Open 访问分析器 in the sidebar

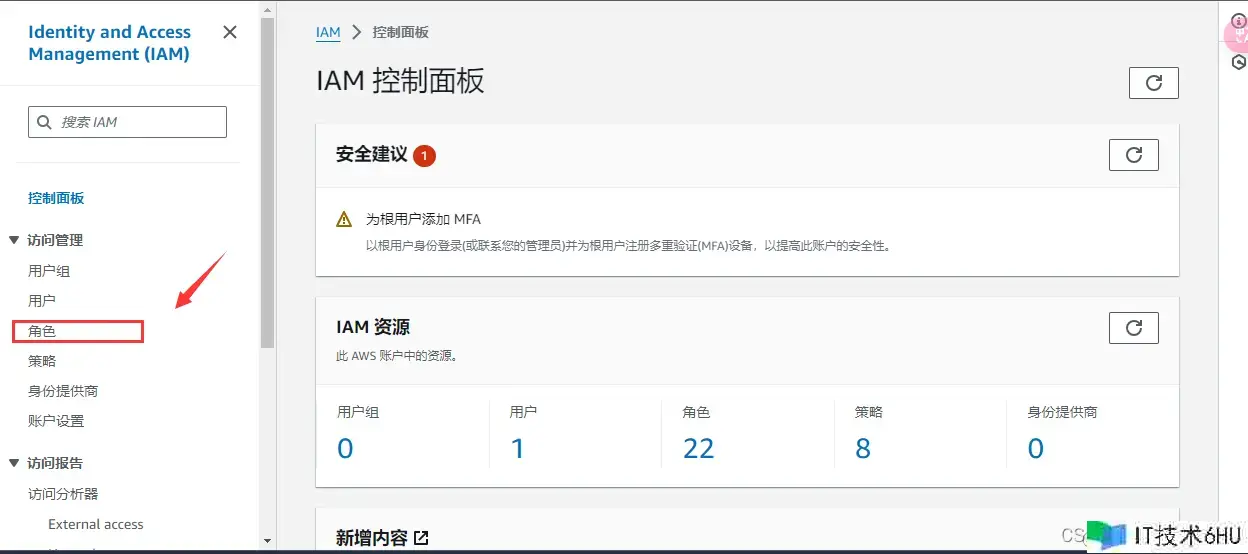(x=63, y=494)
